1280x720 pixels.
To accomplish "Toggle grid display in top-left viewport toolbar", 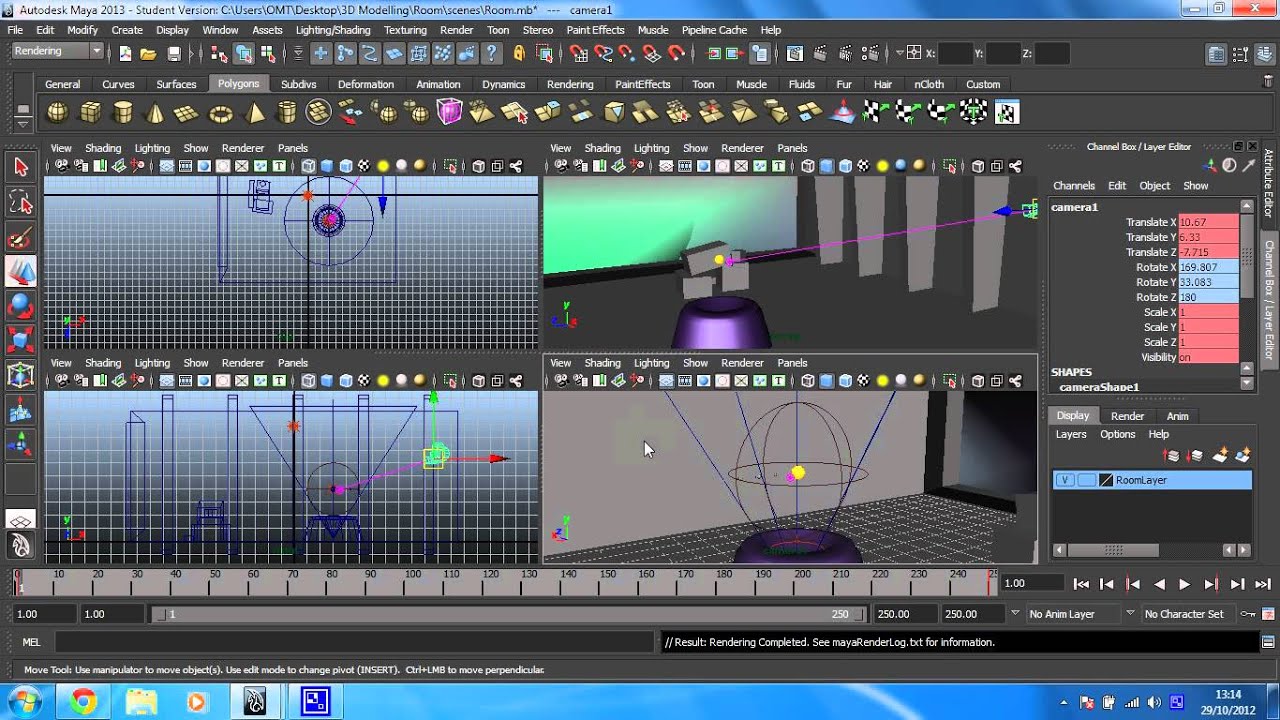I will point(167,166).
